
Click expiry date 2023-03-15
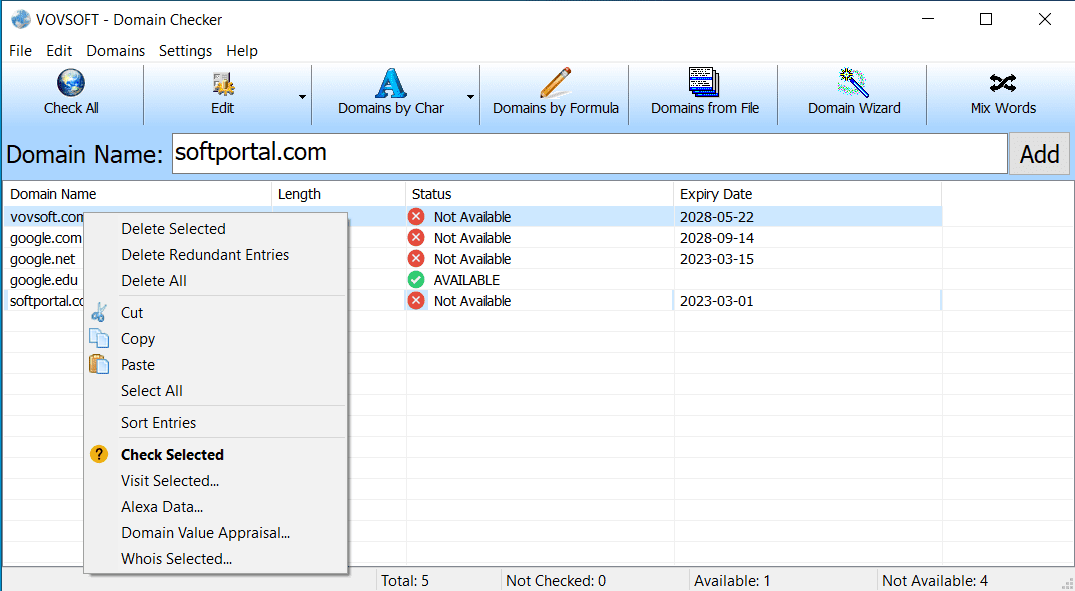716,259
